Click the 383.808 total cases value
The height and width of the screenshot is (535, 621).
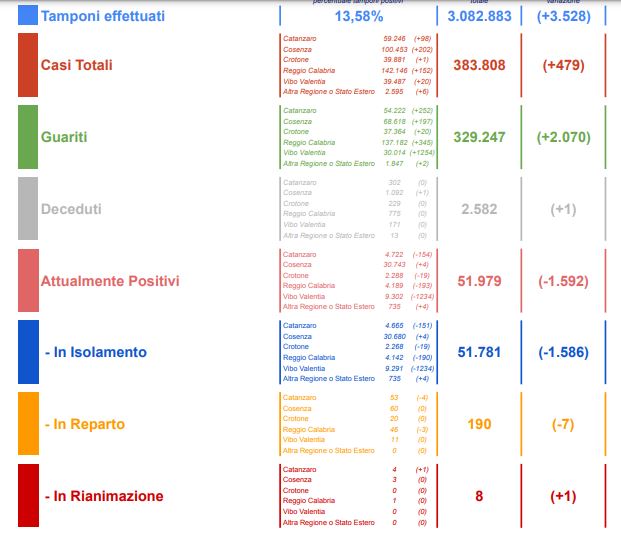pos(479,65)
